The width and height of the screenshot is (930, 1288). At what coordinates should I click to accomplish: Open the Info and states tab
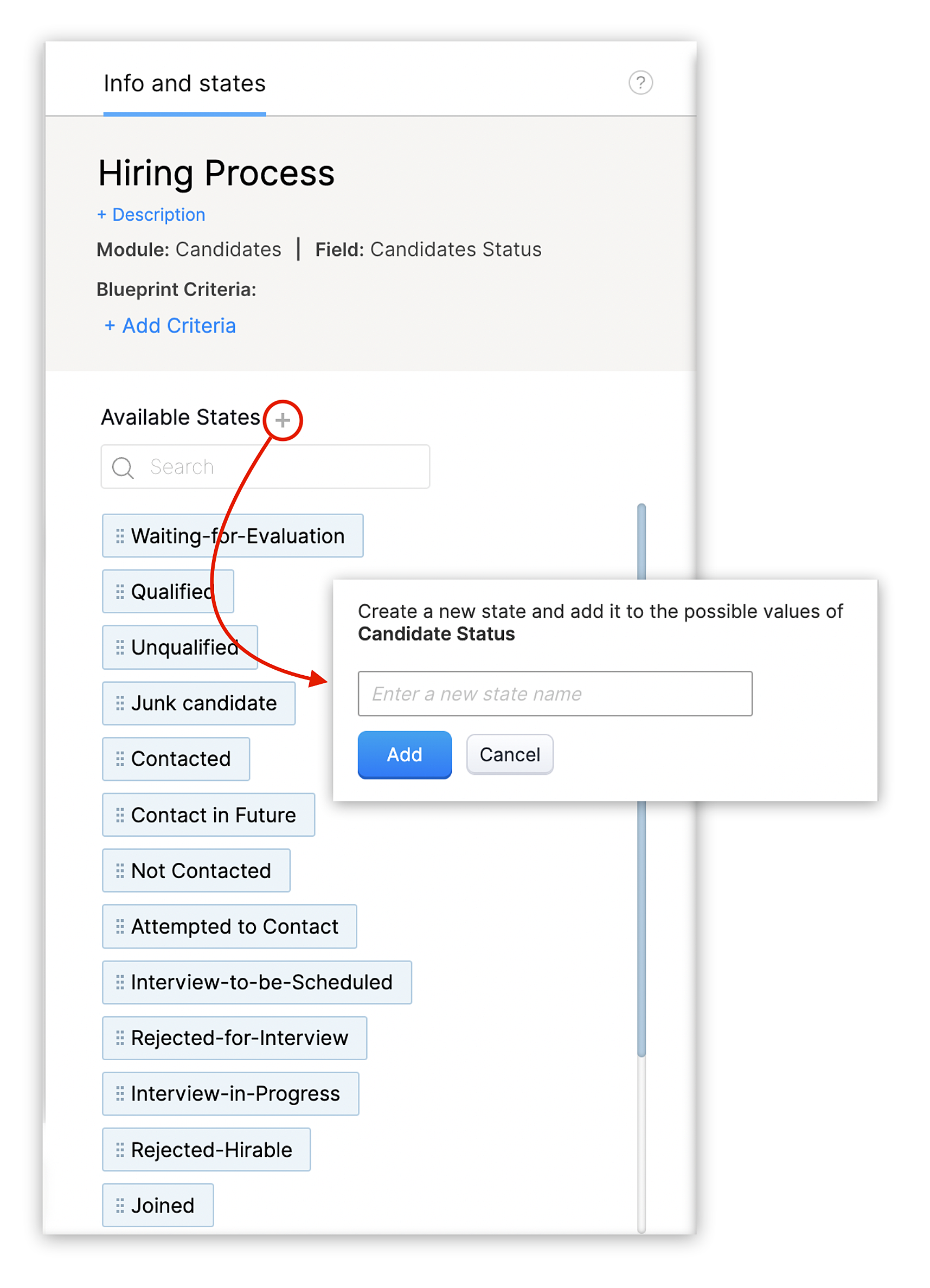tap(184, 84)
